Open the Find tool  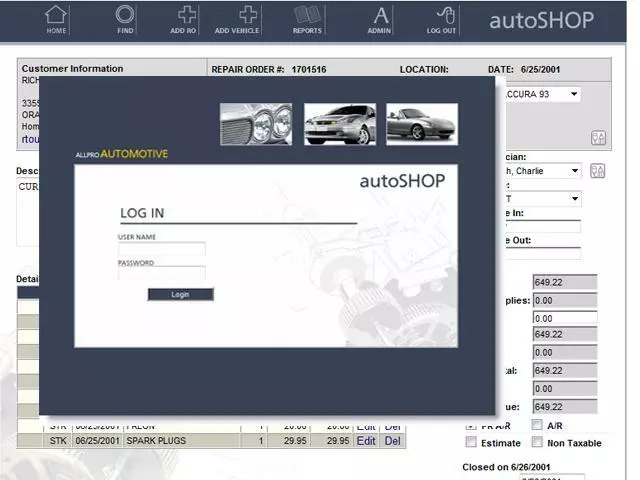pos(125,20)
